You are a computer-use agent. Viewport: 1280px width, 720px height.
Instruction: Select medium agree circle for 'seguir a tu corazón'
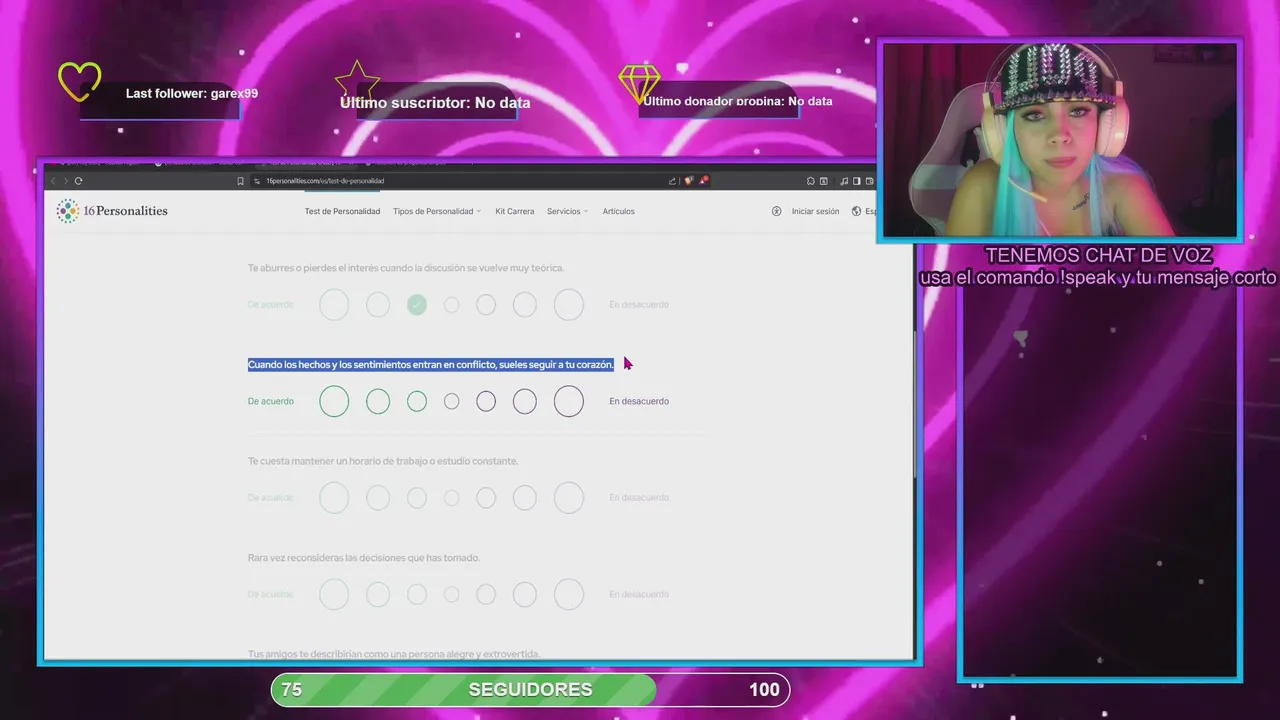pyautogui.click(x=378, y=401)
